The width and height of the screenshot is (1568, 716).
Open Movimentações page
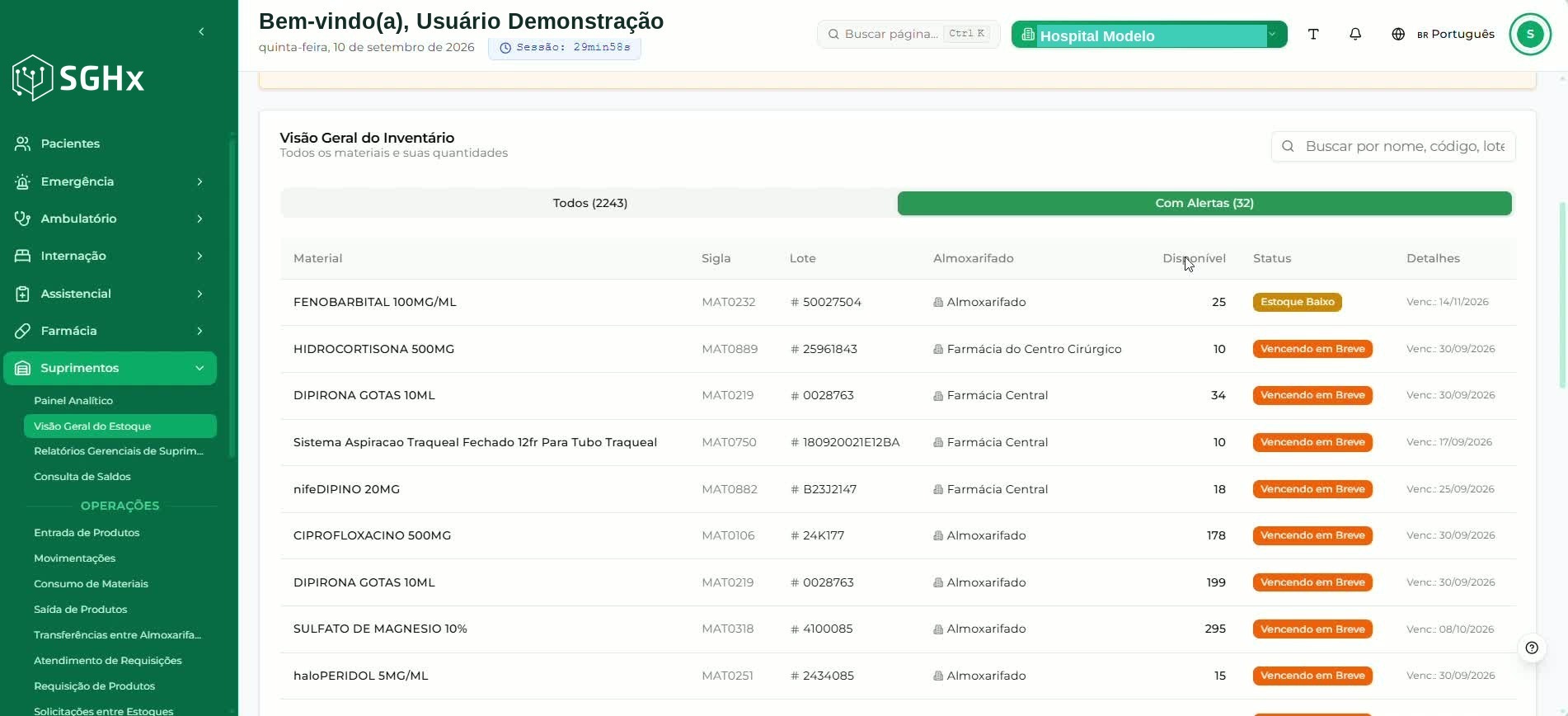(x=75, y=558)
